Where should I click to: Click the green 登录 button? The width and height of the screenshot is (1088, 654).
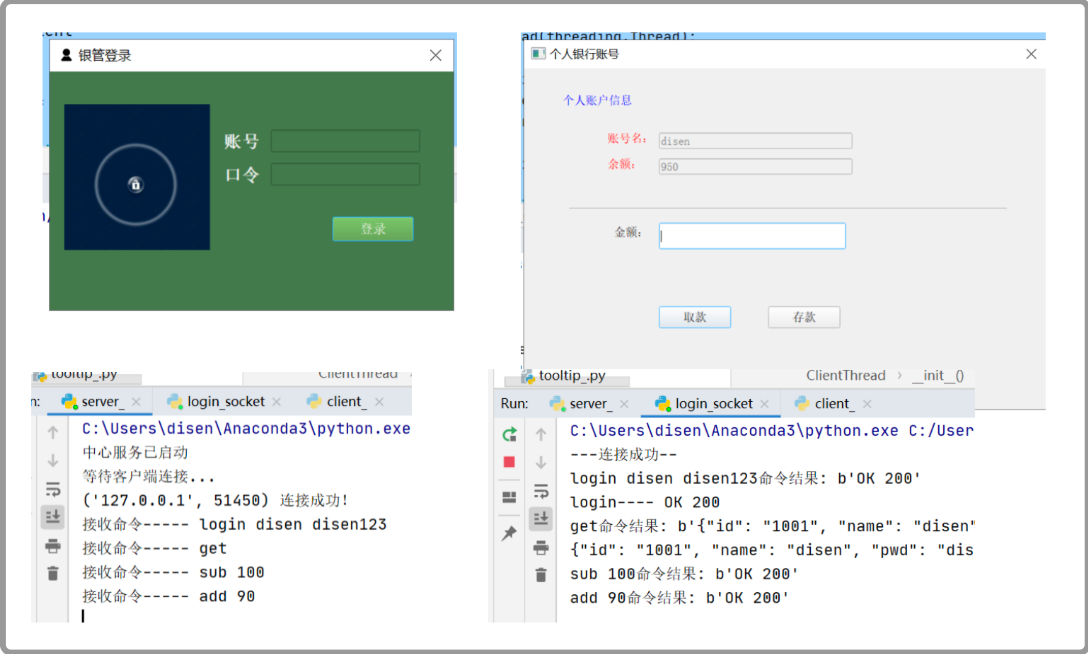[x=373, y=229]
